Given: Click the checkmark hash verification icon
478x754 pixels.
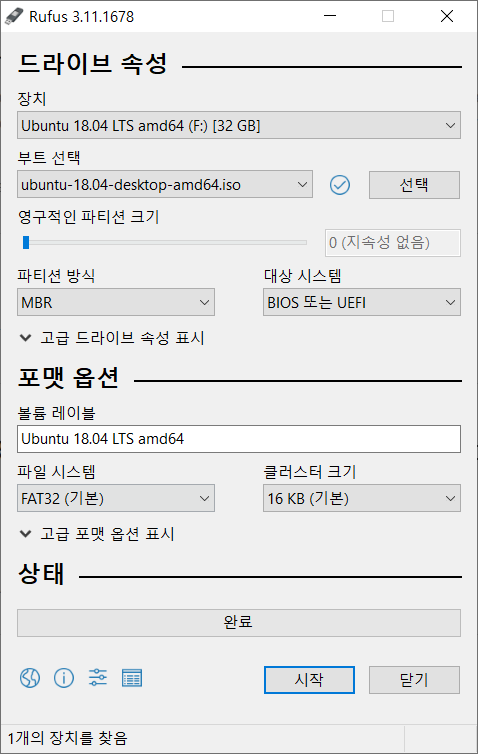Looking at the screenshot, I should click(340, 185).
